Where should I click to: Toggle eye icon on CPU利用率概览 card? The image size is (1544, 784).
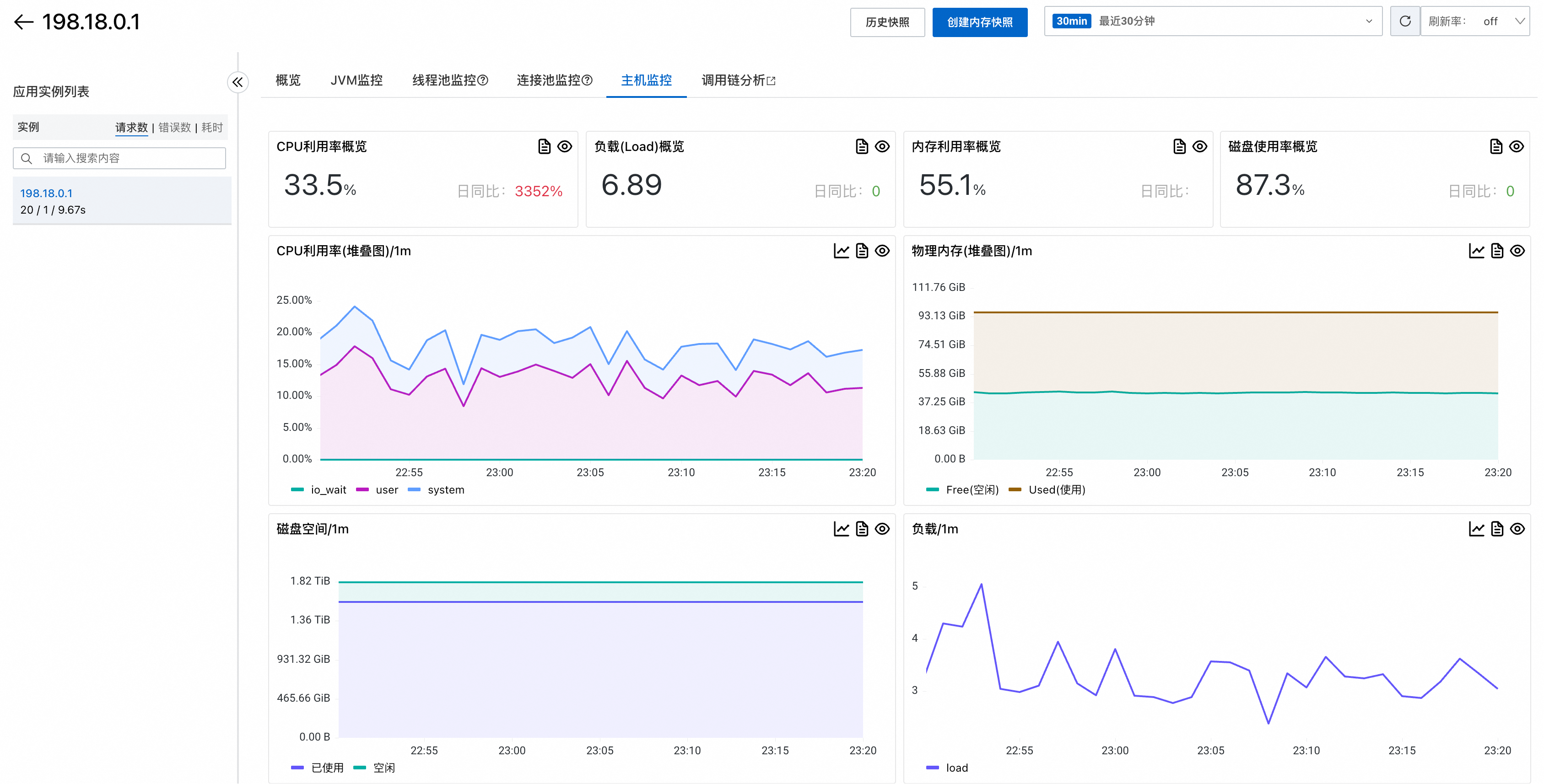pyautogui.click(x=564, y=147)
